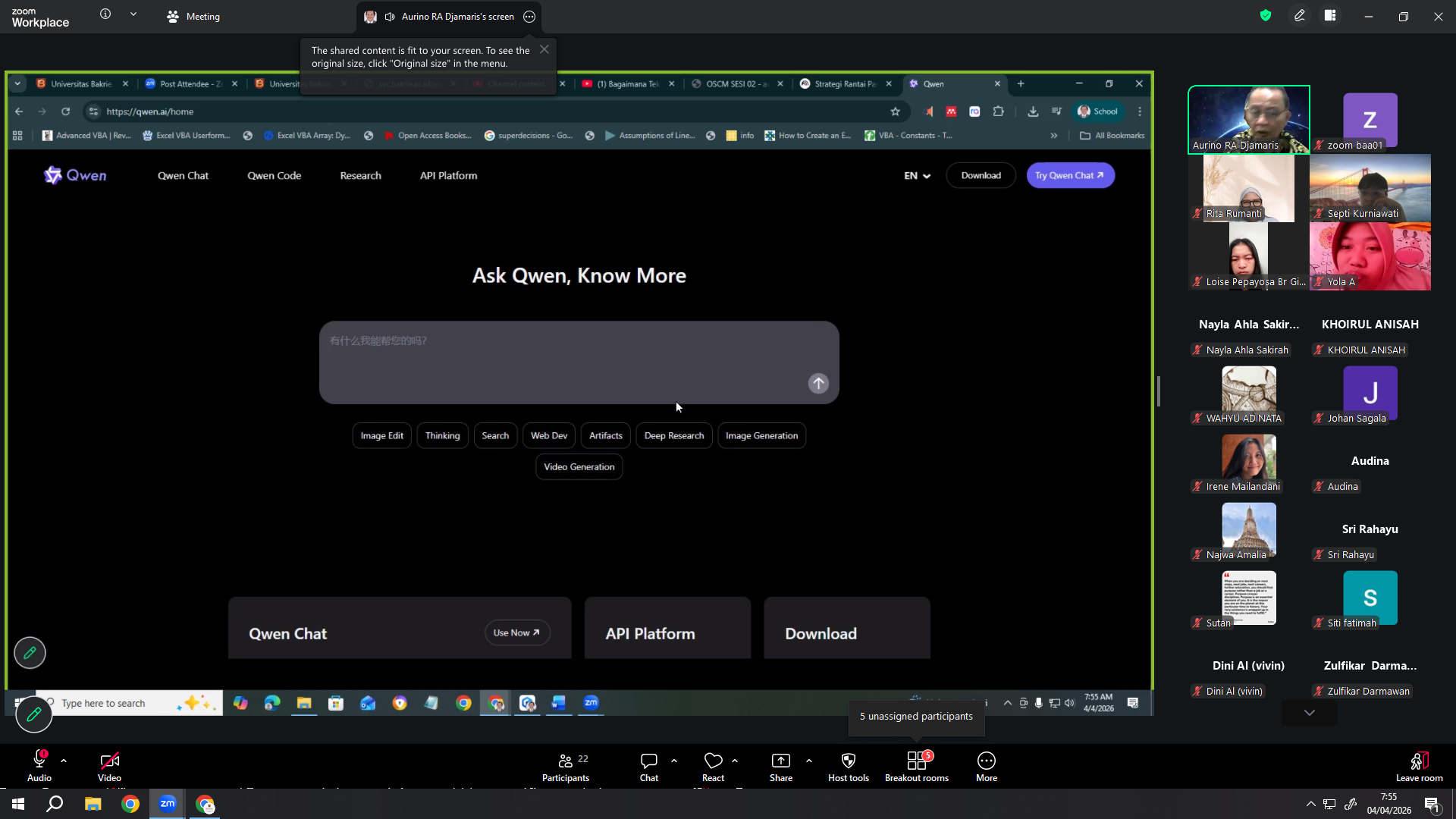Open the Download card at page bottom
Viewport: 1456px width, 819px height.
click(x=847, y=628)
